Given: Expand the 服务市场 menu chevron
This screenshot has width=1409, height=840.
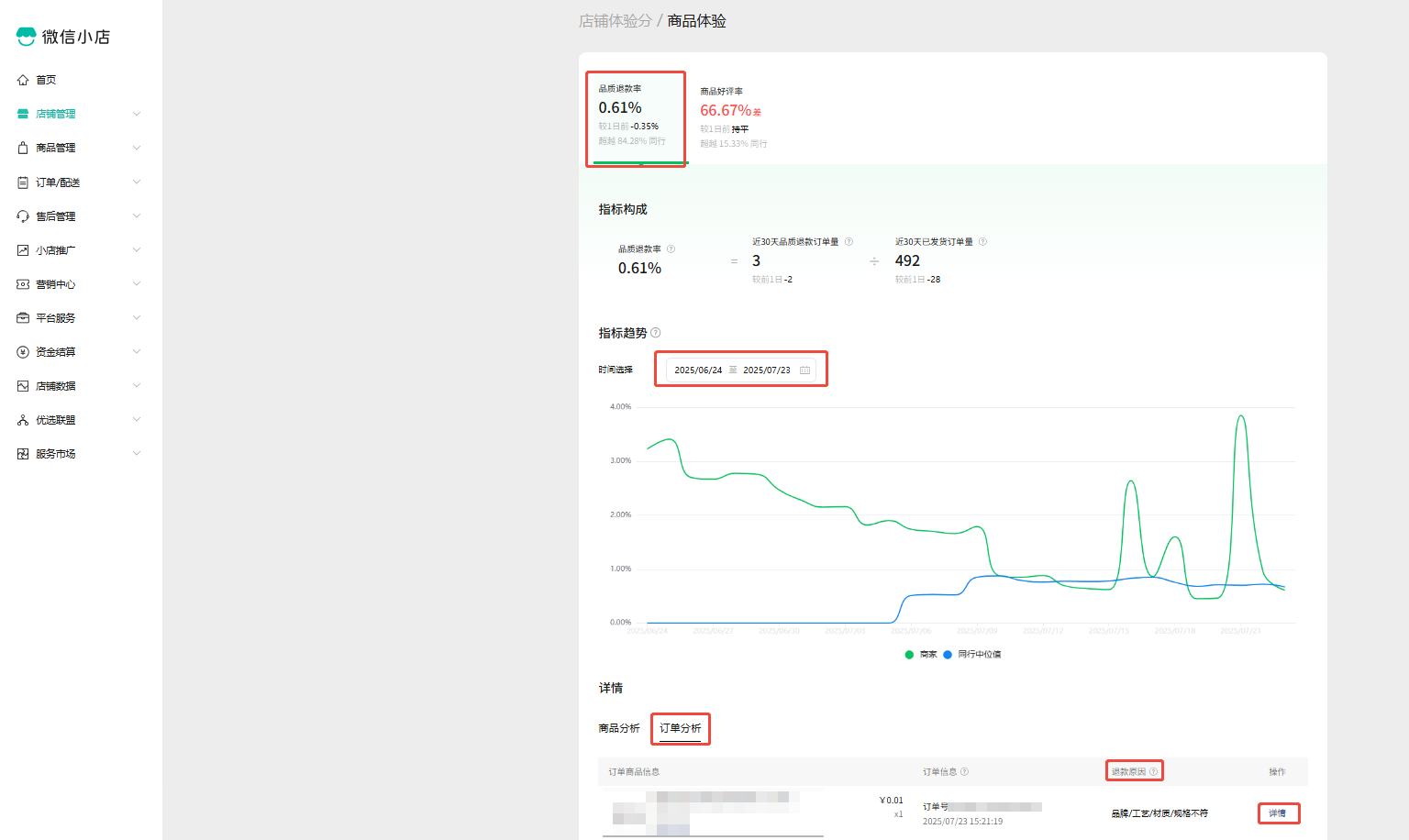Looking at the screenshot, I should pos(137,454).
